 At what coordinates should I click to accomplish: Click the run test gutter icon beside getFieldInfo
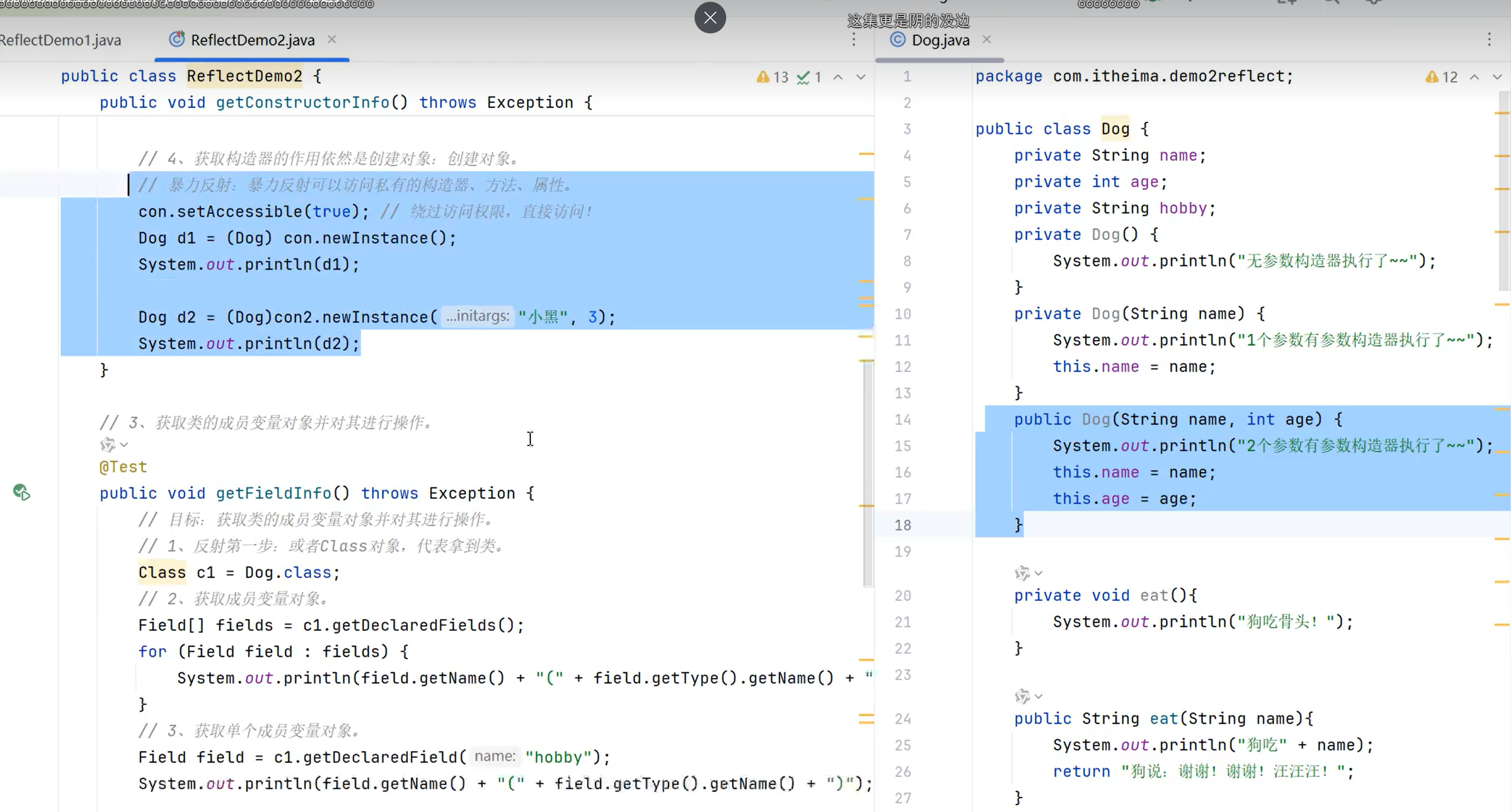pyautogui.click(x=21, y=492)
